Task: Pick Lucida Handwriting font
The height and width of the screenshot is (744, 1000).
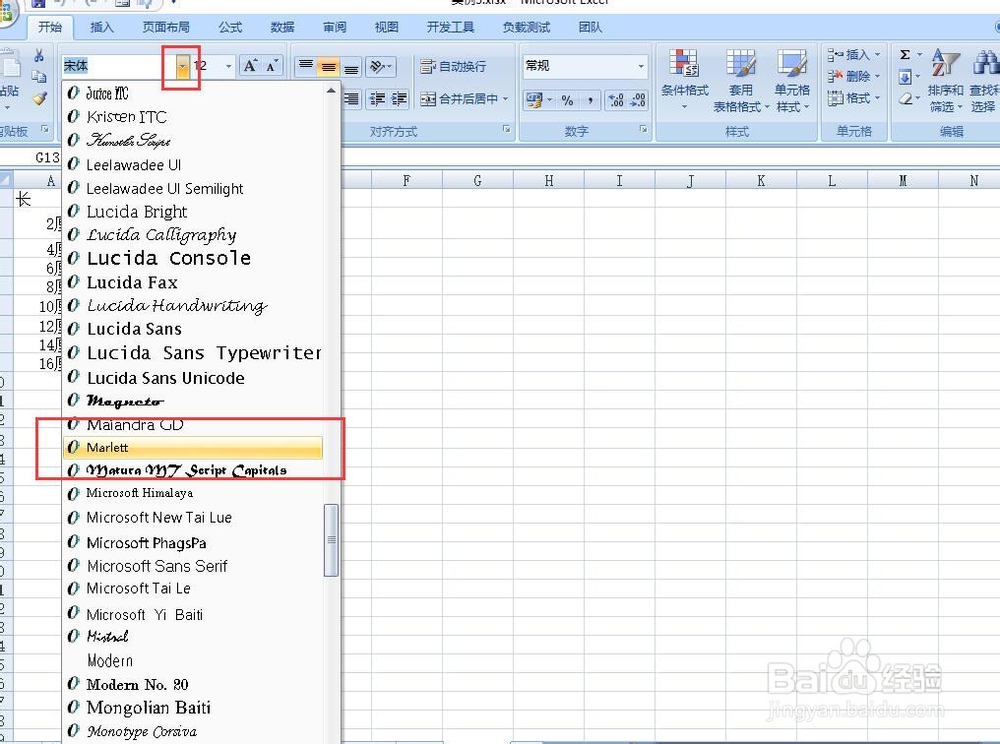Action: click(x=193, y=305)
